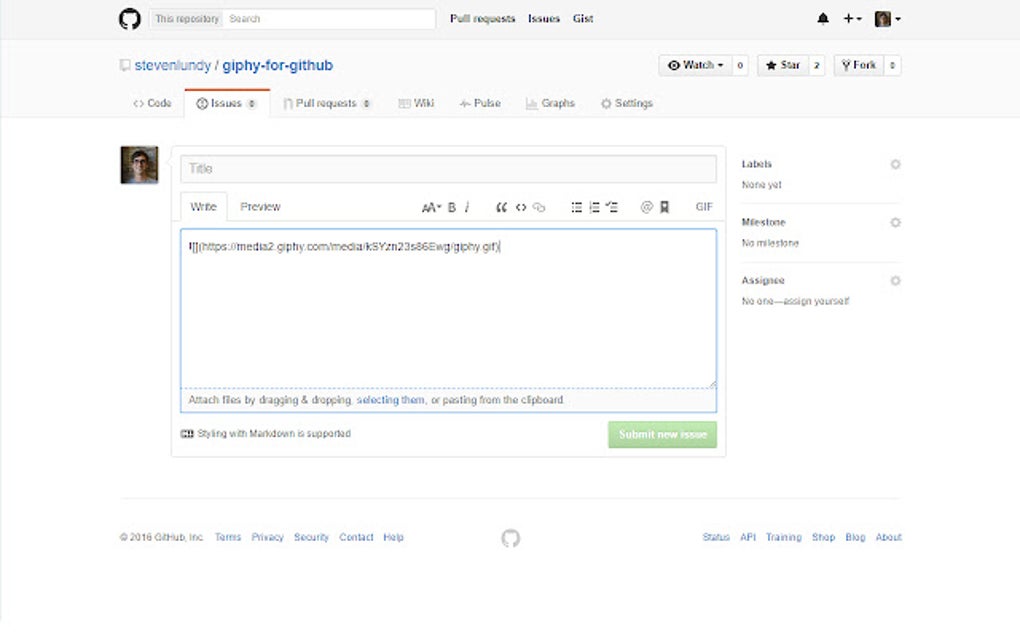Open footer Status link
1020x638 pixels.
point(716,537)
